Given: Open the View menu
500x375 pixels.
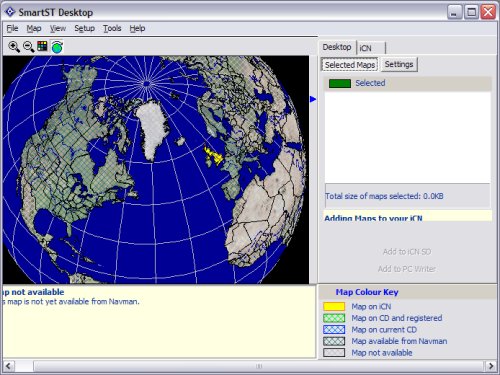Looking at the screenshot, I should [x=58, y=28].
